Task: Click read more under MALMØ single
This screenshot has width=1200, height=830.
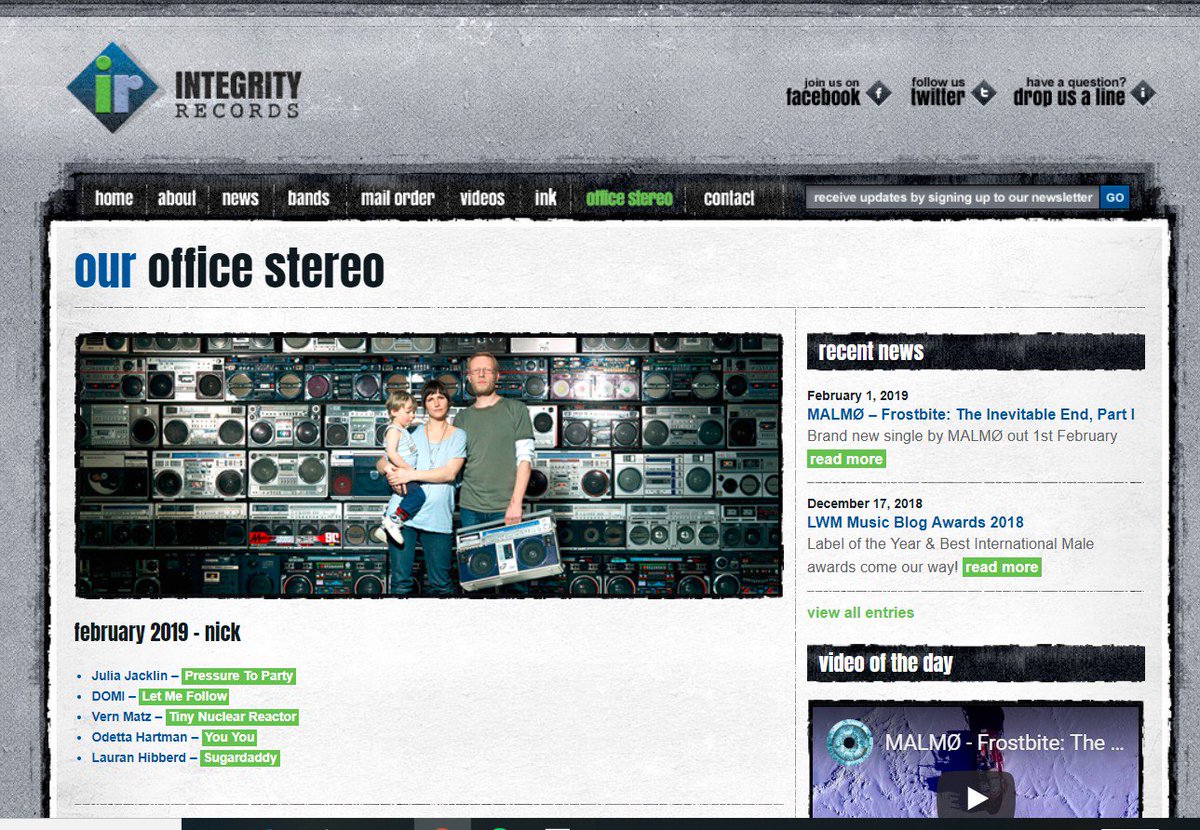Action: [x=846, y=459]
